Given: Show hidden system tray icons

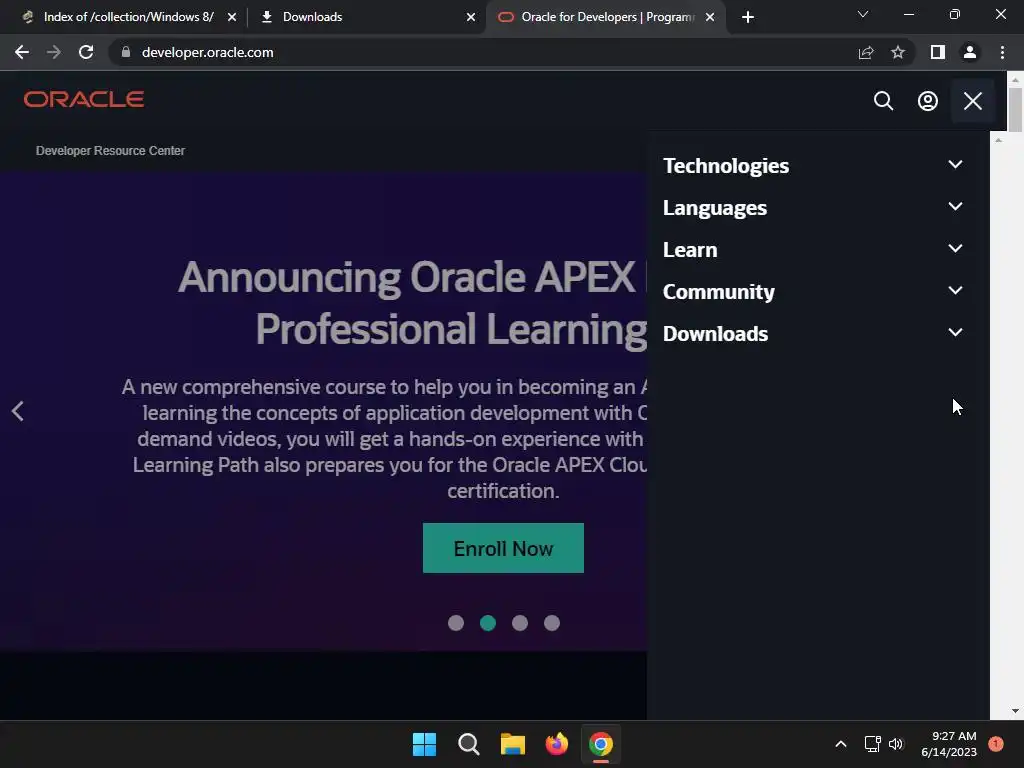Looking at the screenshot, I should [x=840, y=744].
